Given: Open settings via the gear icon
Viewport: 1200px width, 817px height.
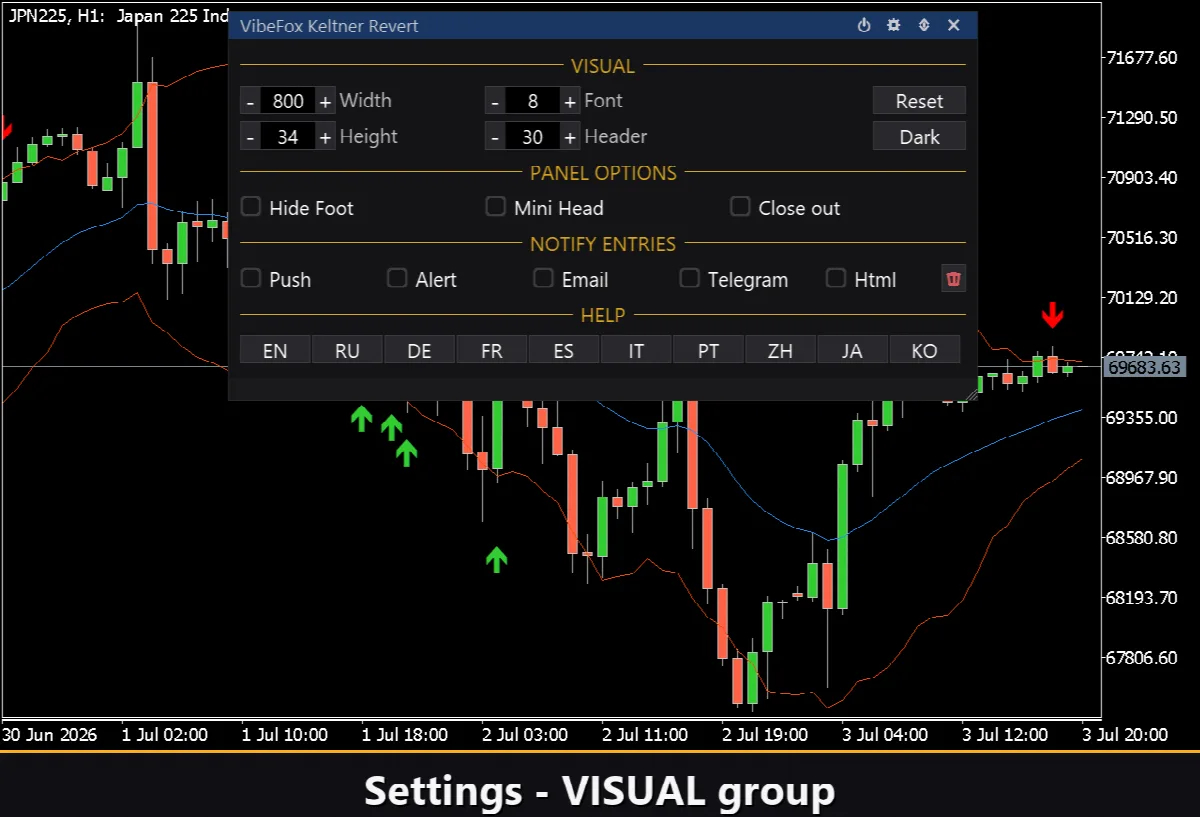Looking at the screenshot, I should click(894, 26).
